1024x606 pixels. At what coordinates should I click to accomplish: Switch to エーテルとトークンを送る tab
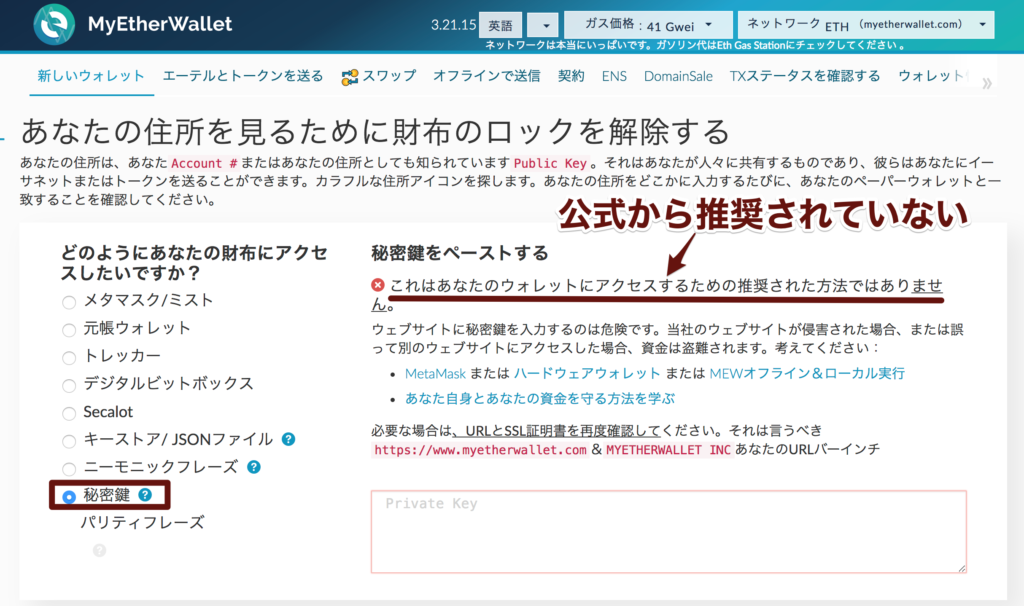(243, 76)
